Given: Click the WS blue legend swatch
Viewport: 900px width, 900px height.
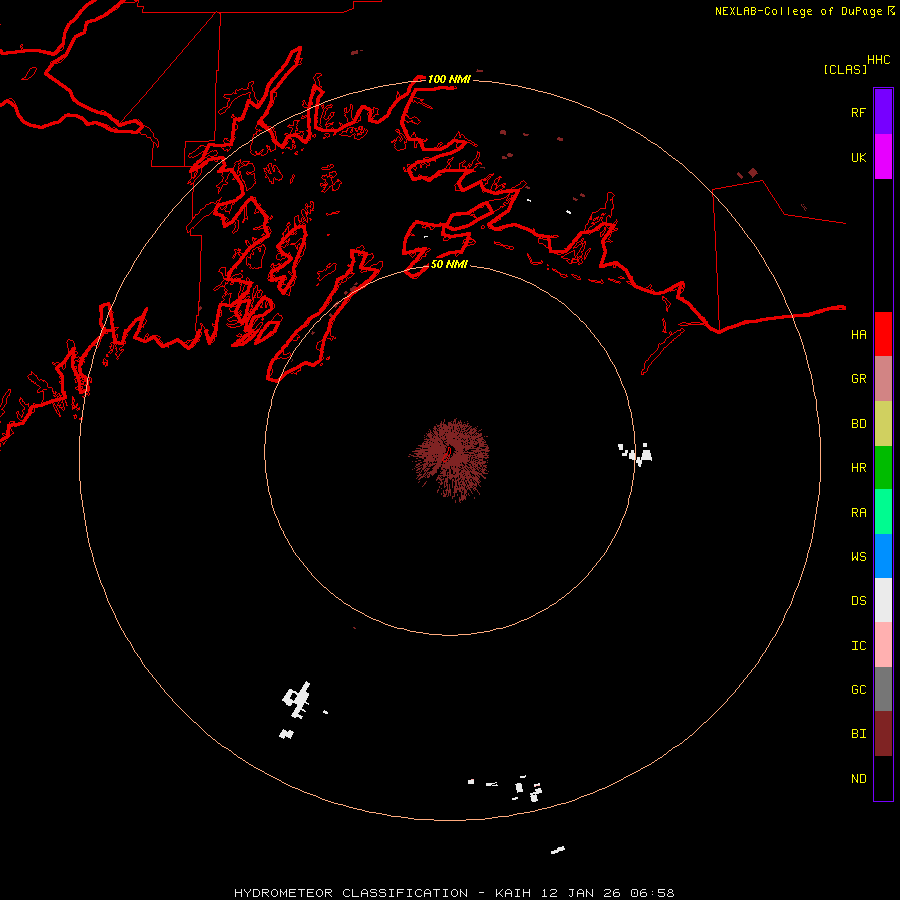Looking at the screenshot, I should [x=883, y=556].
